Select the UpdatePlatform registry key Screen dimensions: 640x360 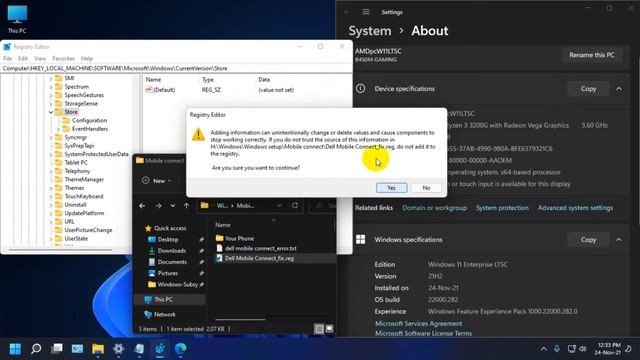(x=84, y=213)
